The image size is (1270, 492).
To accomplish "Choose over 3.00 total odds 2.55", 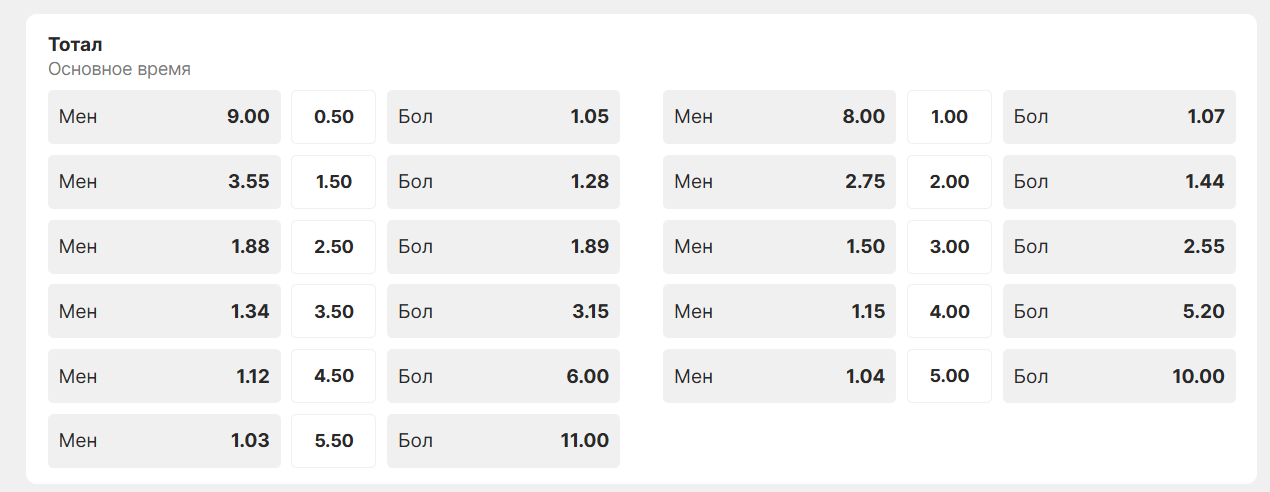I will pos(1119,247).
